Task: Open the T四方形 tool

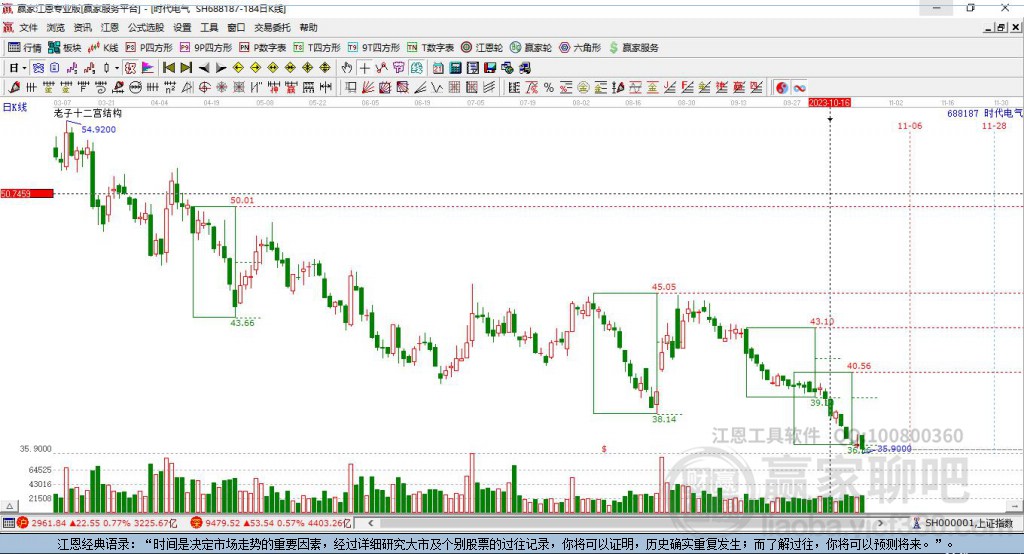Action: coord(317,48)
